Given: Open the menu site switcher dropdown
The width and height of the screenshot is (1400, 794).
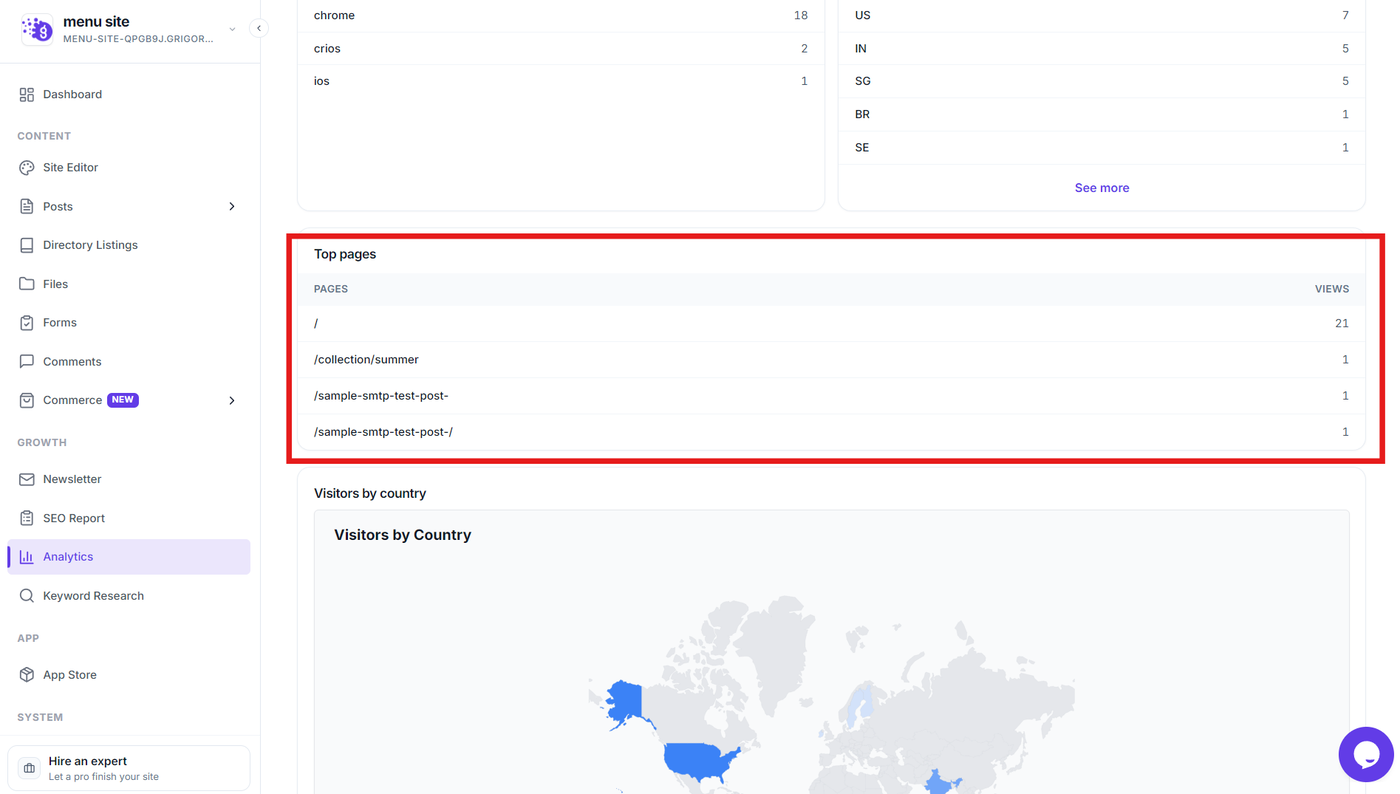Looking at the screenshot, I should point(232,29).
